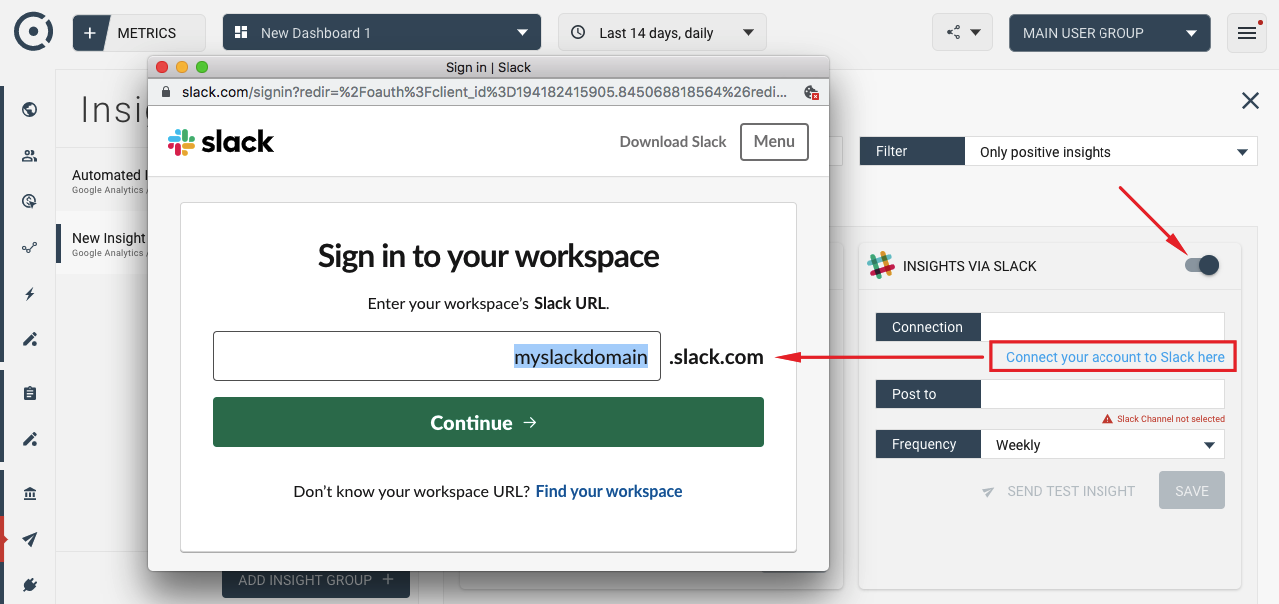Viewport: 1279px width, 604px height.
Task: Select the New Insight group item
Action: (102, 244)
